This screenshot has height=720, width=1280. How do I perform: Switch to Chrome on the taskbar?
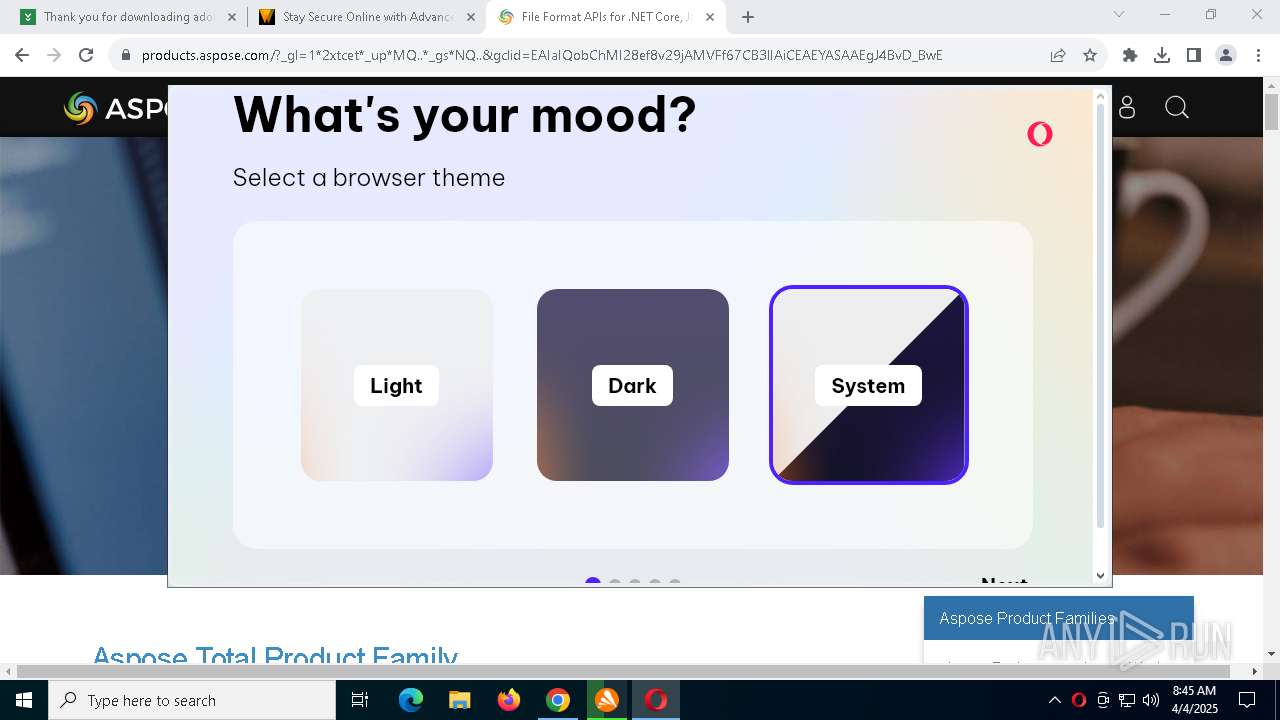pos(558,700)
